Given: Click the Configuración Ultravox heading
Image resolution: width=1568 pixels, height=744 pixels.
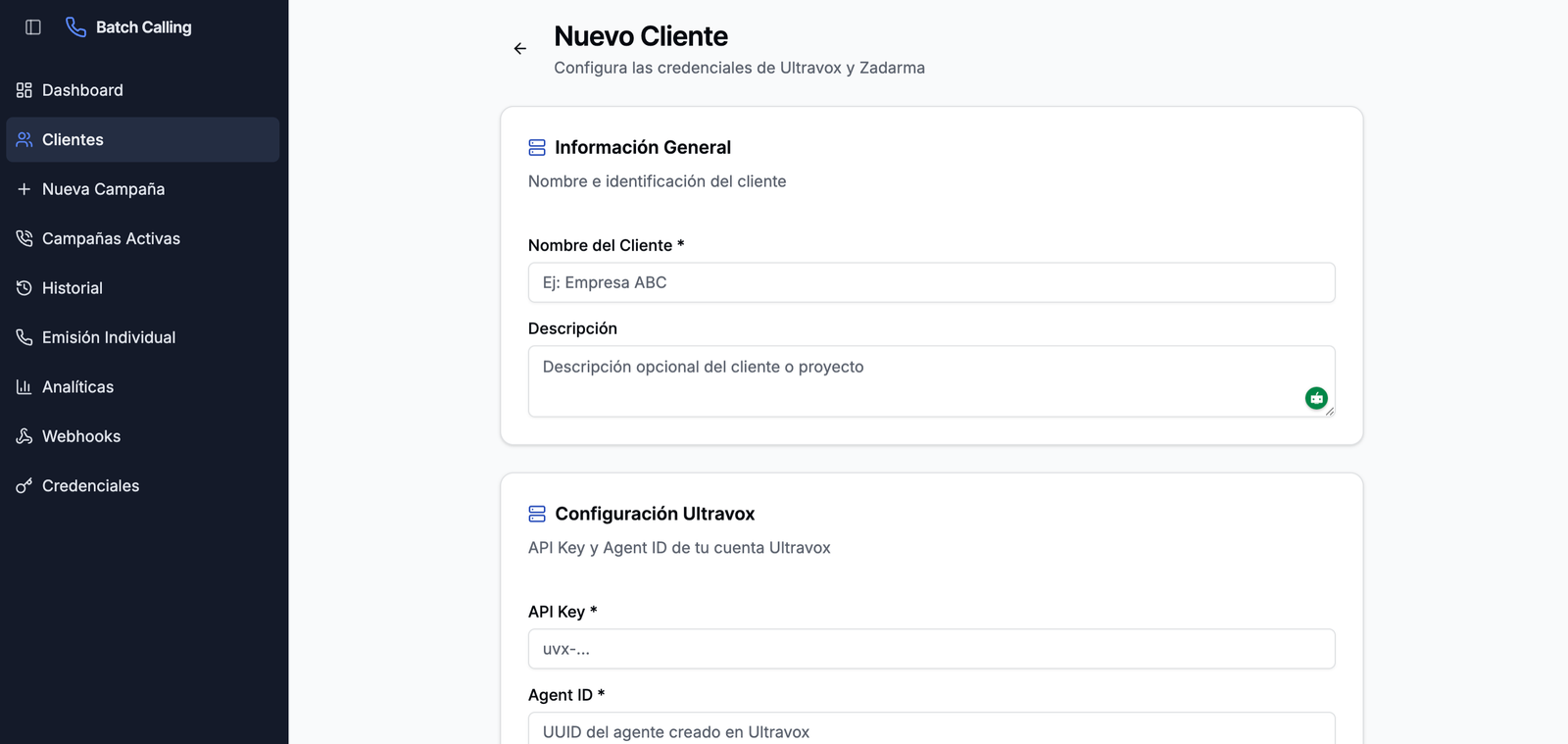Looking at the screenshot, I should point(655,514).
